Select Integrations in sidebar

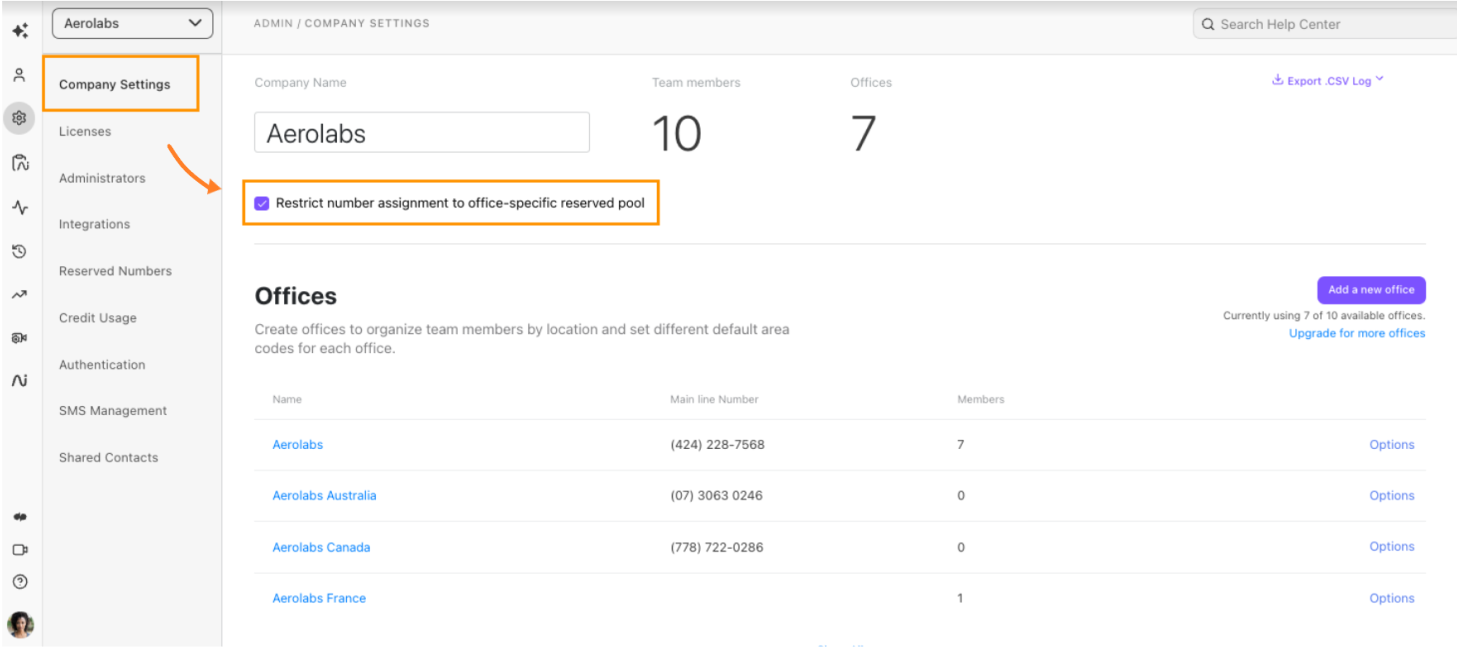pos(94,224)
